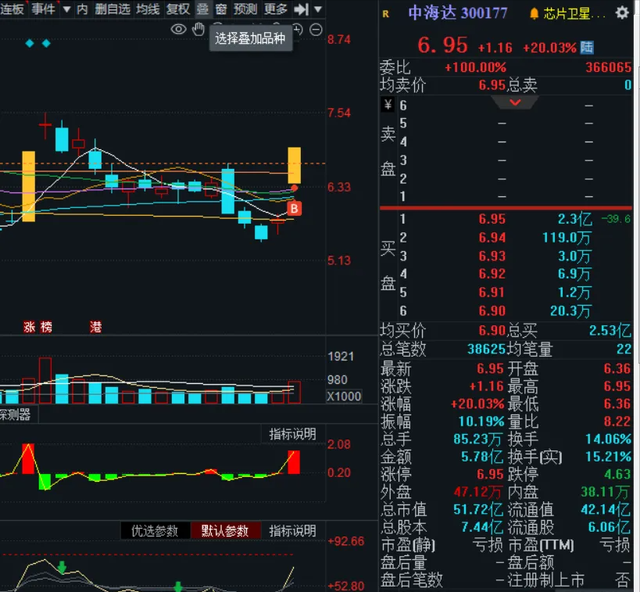The image size is (640, 592).
Task: Click the 榜 tag below the chart
Action: 46,327
